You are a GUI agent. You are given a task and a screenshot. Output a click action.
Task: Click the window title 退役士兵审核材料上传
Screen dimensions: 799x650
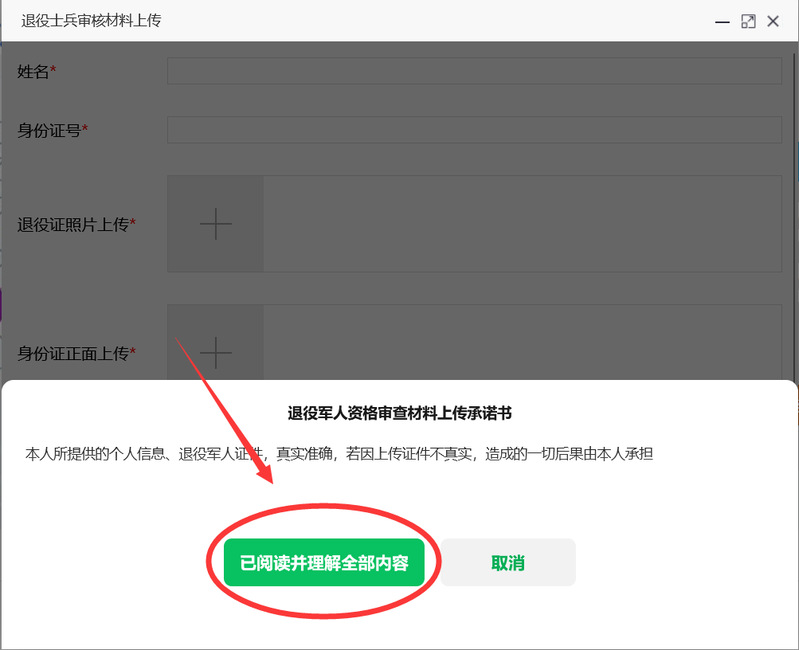91,21
